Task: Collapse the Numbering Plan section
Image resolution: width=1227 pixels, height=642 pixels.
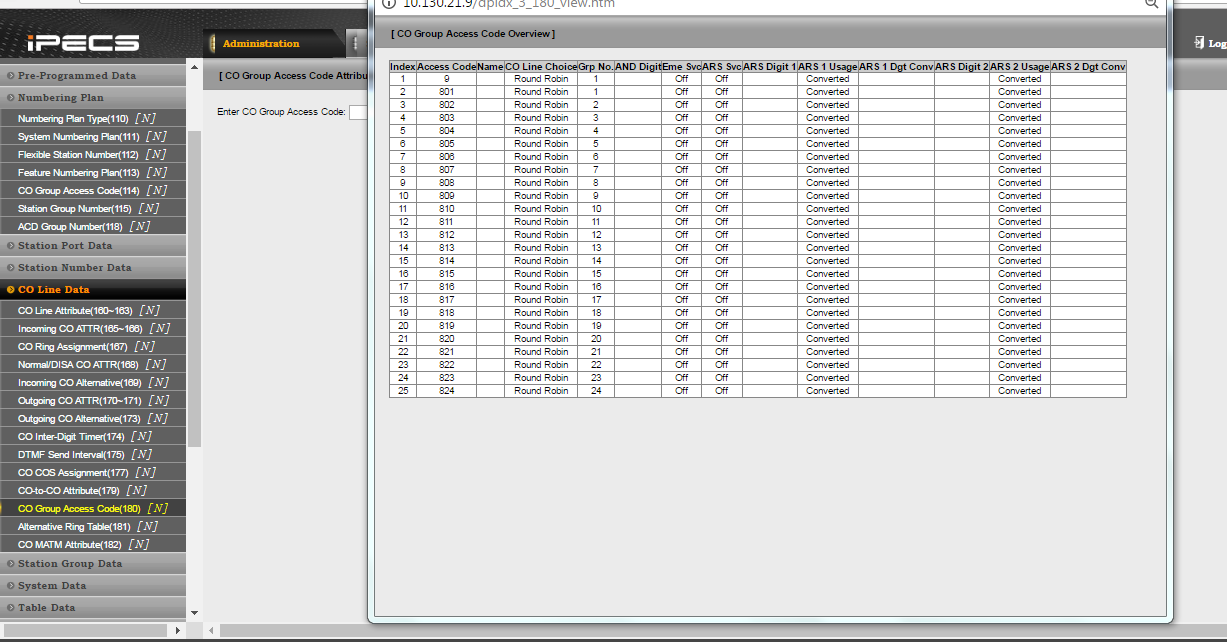Action: 60,98
